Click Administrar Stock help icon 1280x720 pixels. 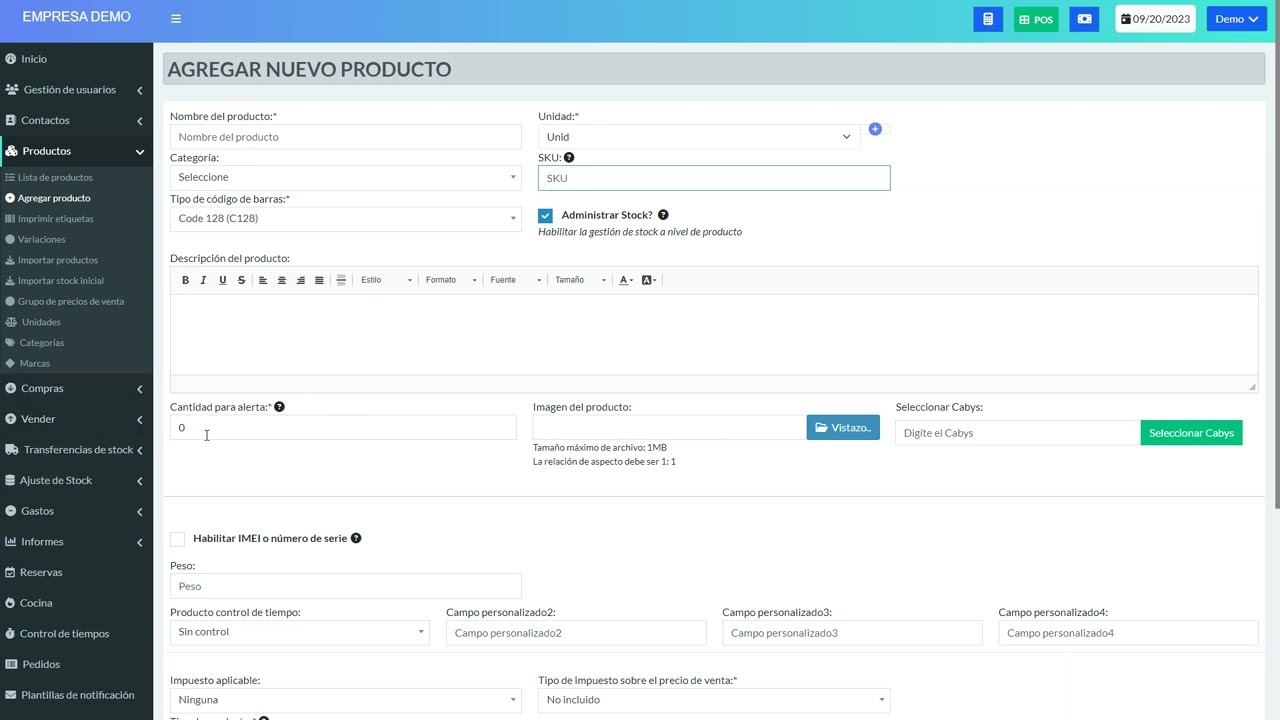663,215
